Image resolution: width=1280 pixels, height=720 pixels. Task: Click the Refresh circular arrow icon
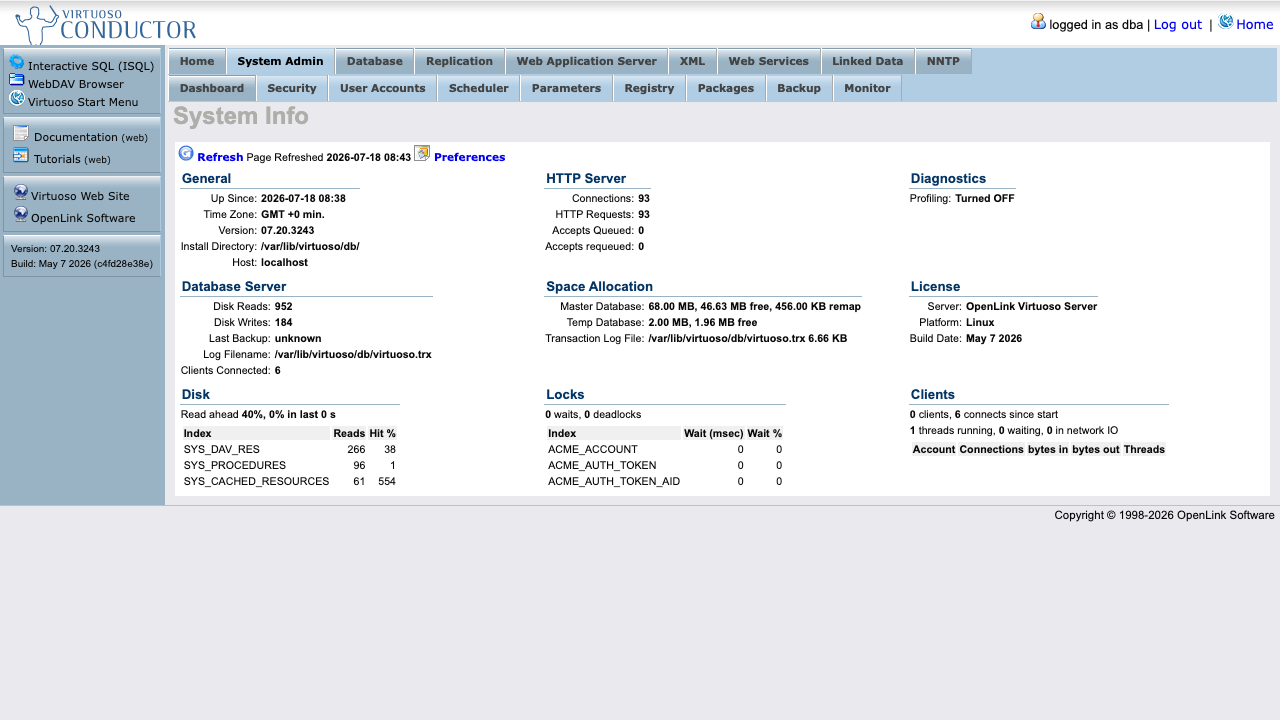[x=186, y=153]
